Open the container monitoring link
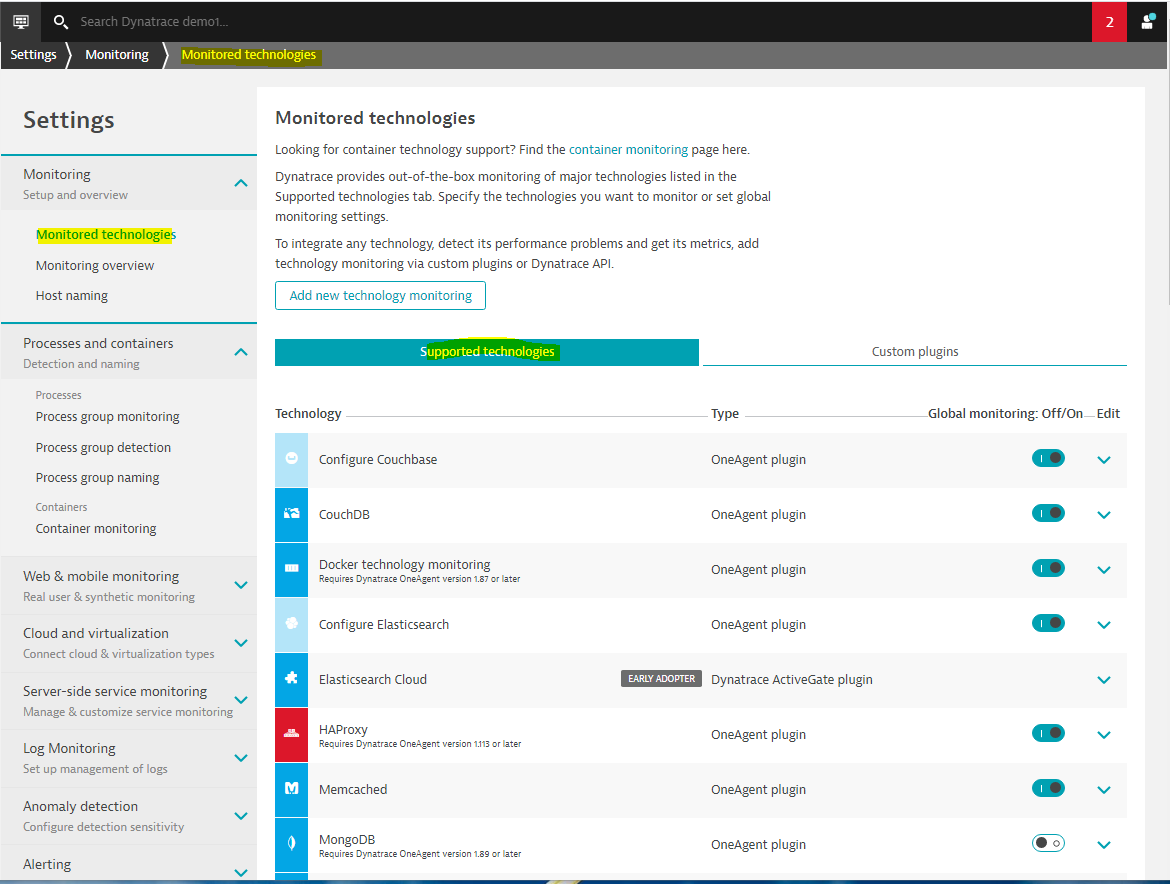The width and height of the screenshot is (1170, 884). pyautogui.click(x=628, y=150)
